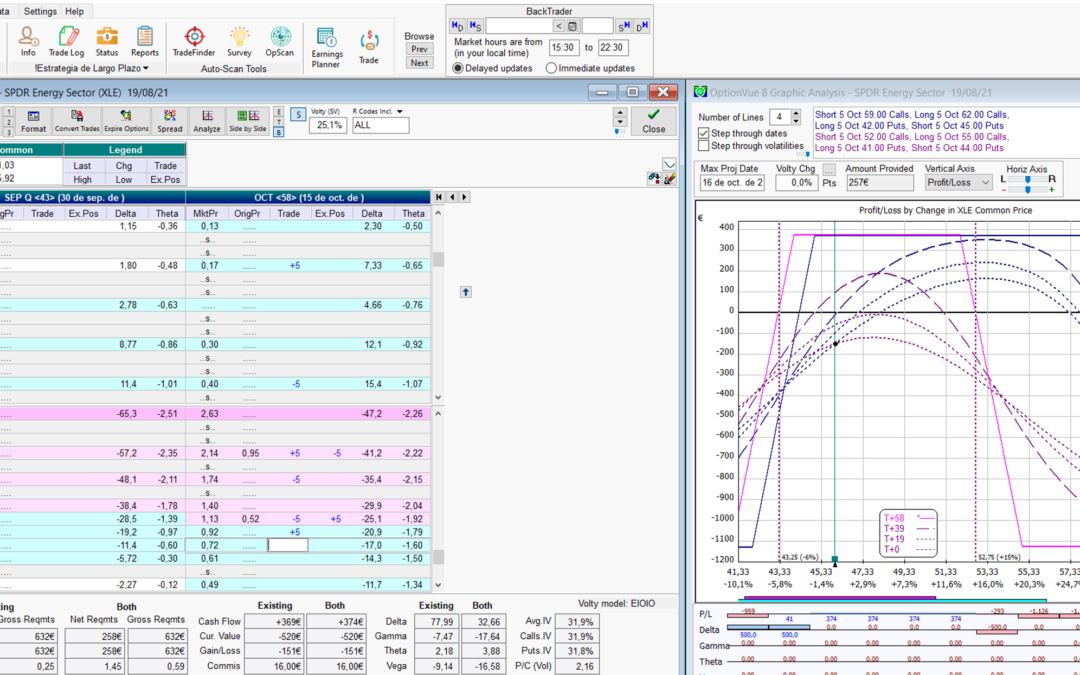
Task: Toggle the S volatility mode button
Action: pos(298,114)
